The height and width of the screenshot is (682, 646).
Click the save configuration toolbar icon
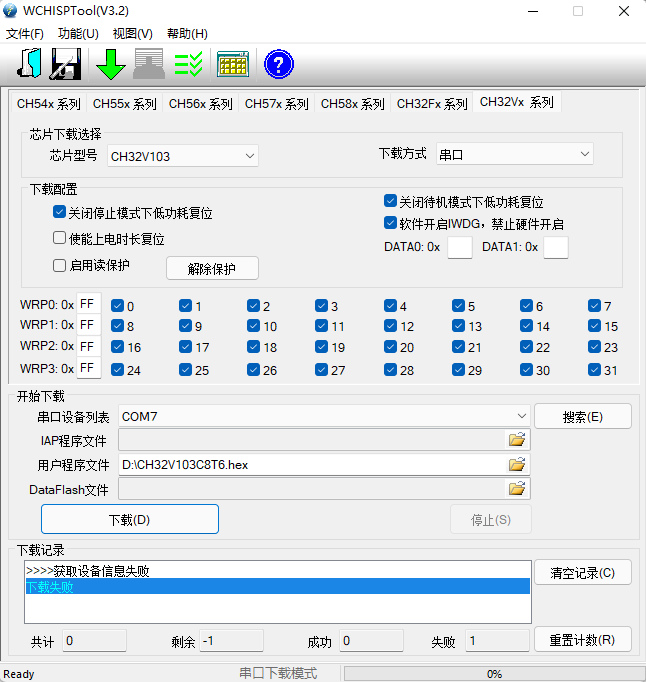[x=66, y=64]
